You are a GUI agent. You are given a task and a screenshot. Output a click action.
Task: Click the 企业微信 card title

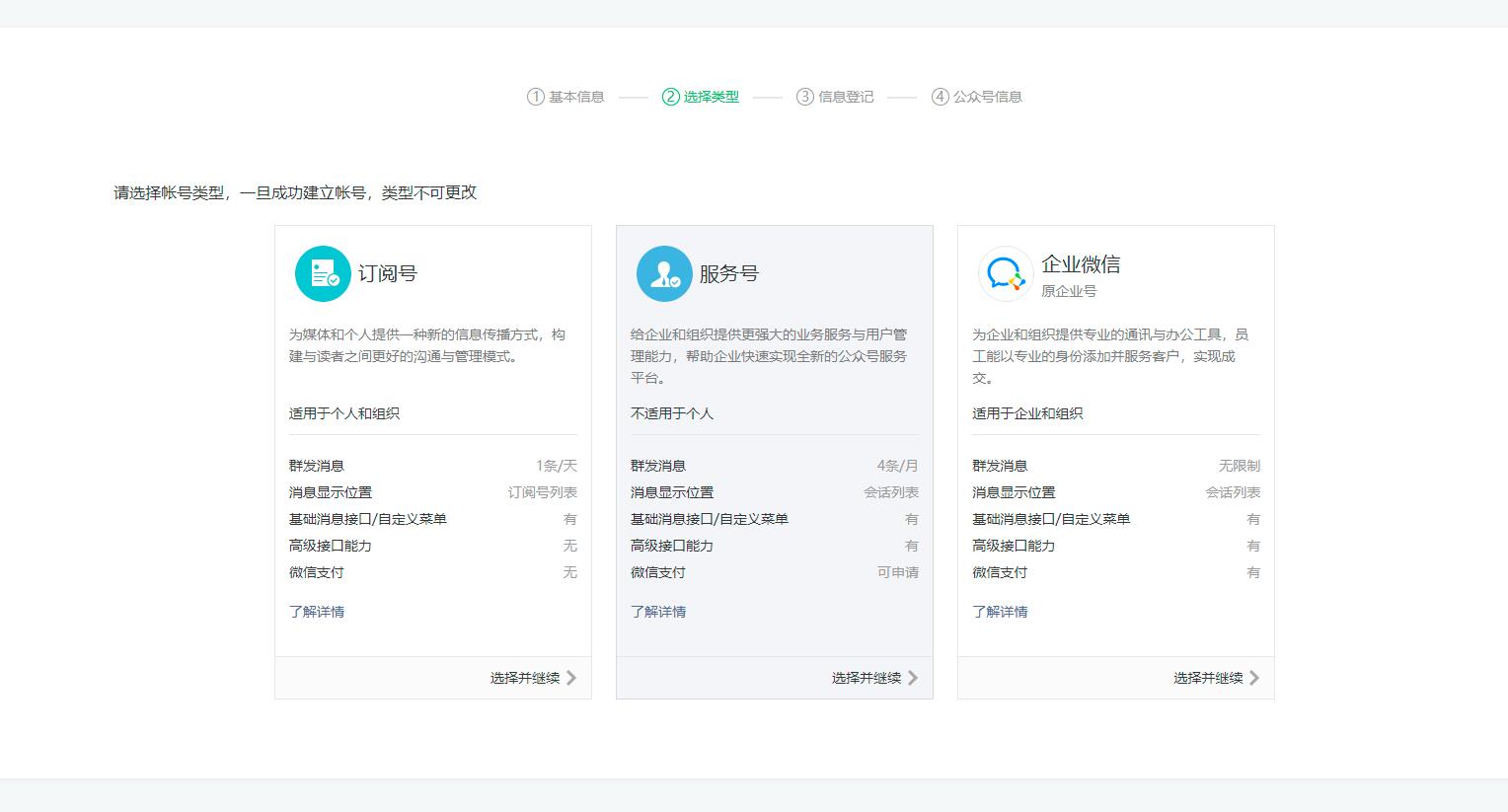click(x=1082, y=264)
